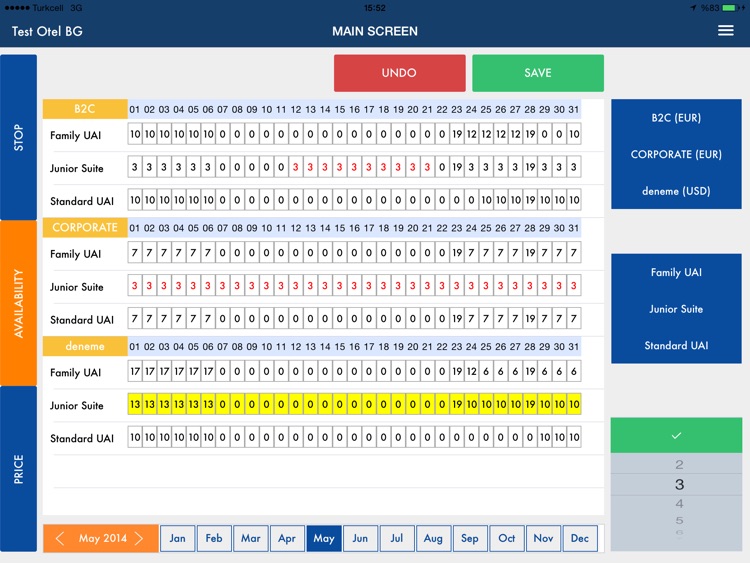Select Mar month tab

point(251,539)
